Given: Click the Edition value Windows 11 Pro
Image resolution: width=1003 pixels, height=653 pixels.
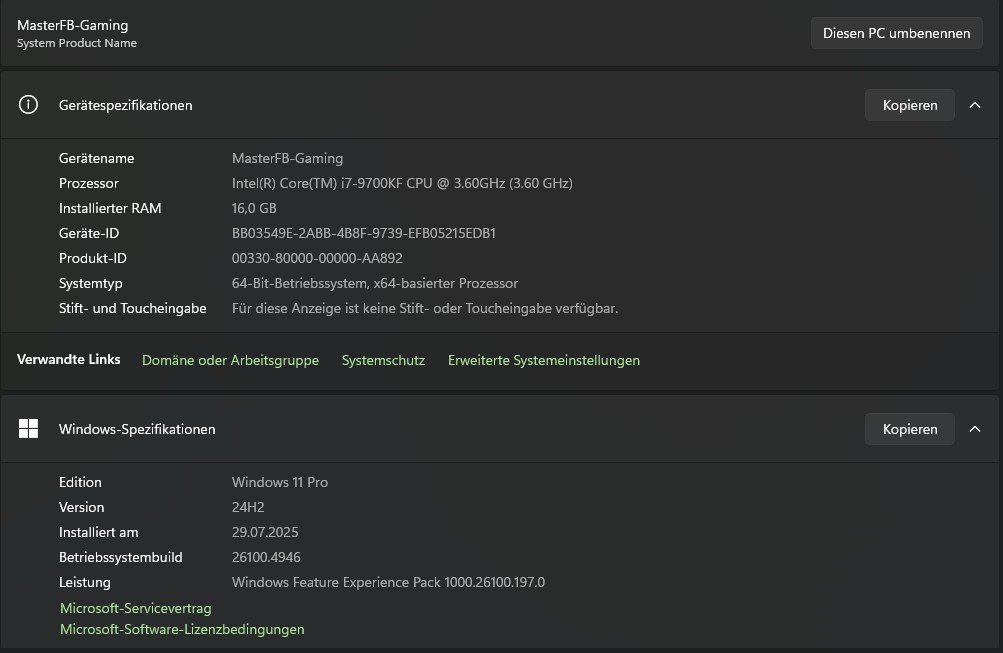Looking at the screenshot, I should 280,482.
